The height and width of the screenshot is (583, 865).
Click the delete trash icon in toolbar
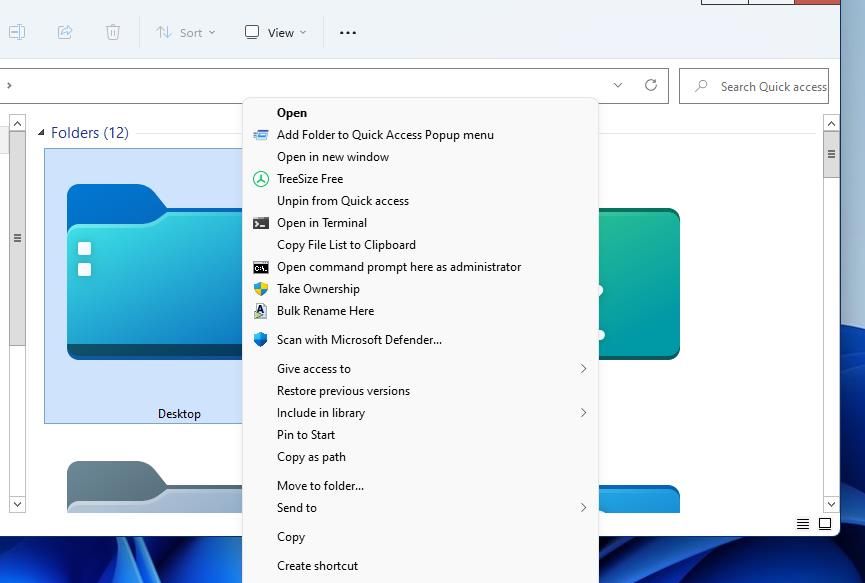(113, 32)
